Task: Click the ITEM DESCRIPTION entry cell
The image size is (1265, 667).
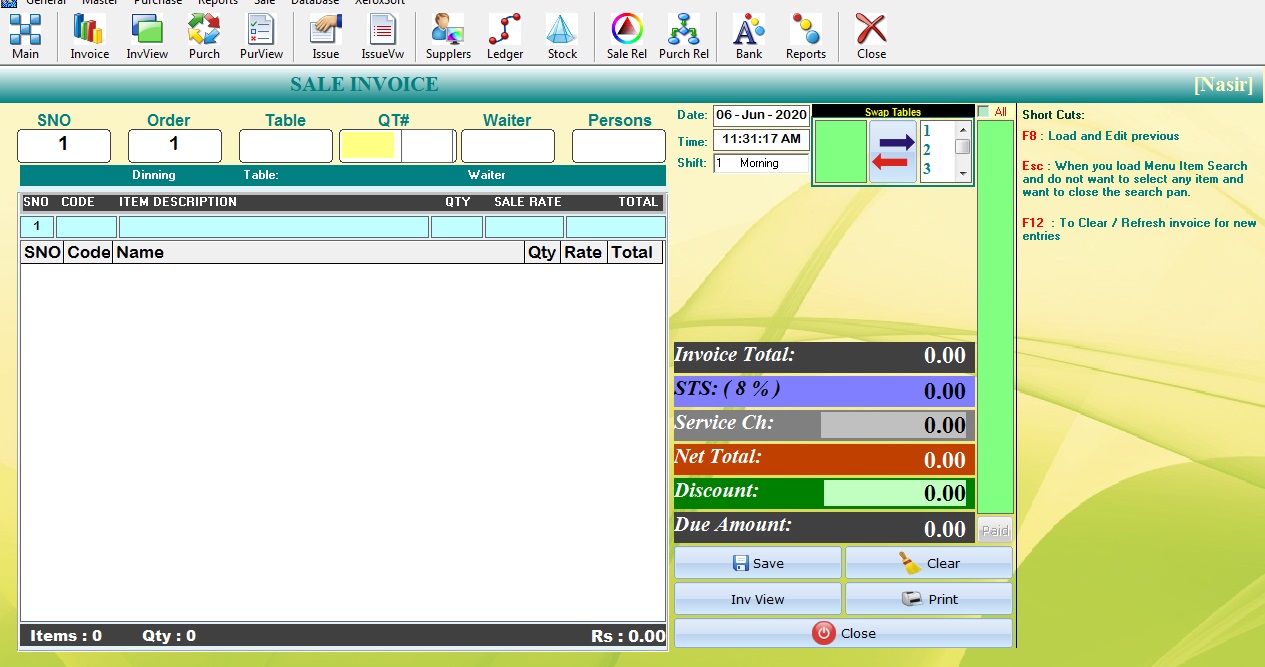Action: pos(274,227)
